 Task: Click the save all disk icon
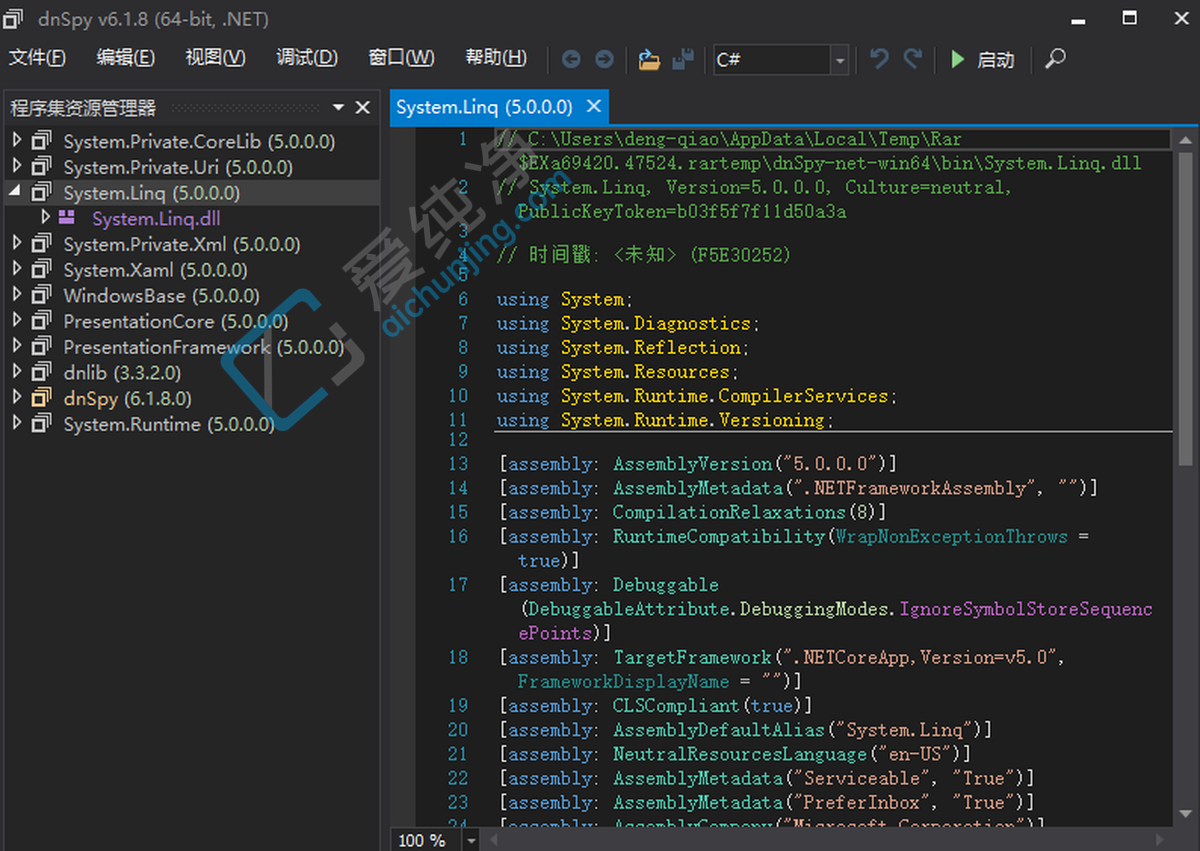tap(683, 60)
